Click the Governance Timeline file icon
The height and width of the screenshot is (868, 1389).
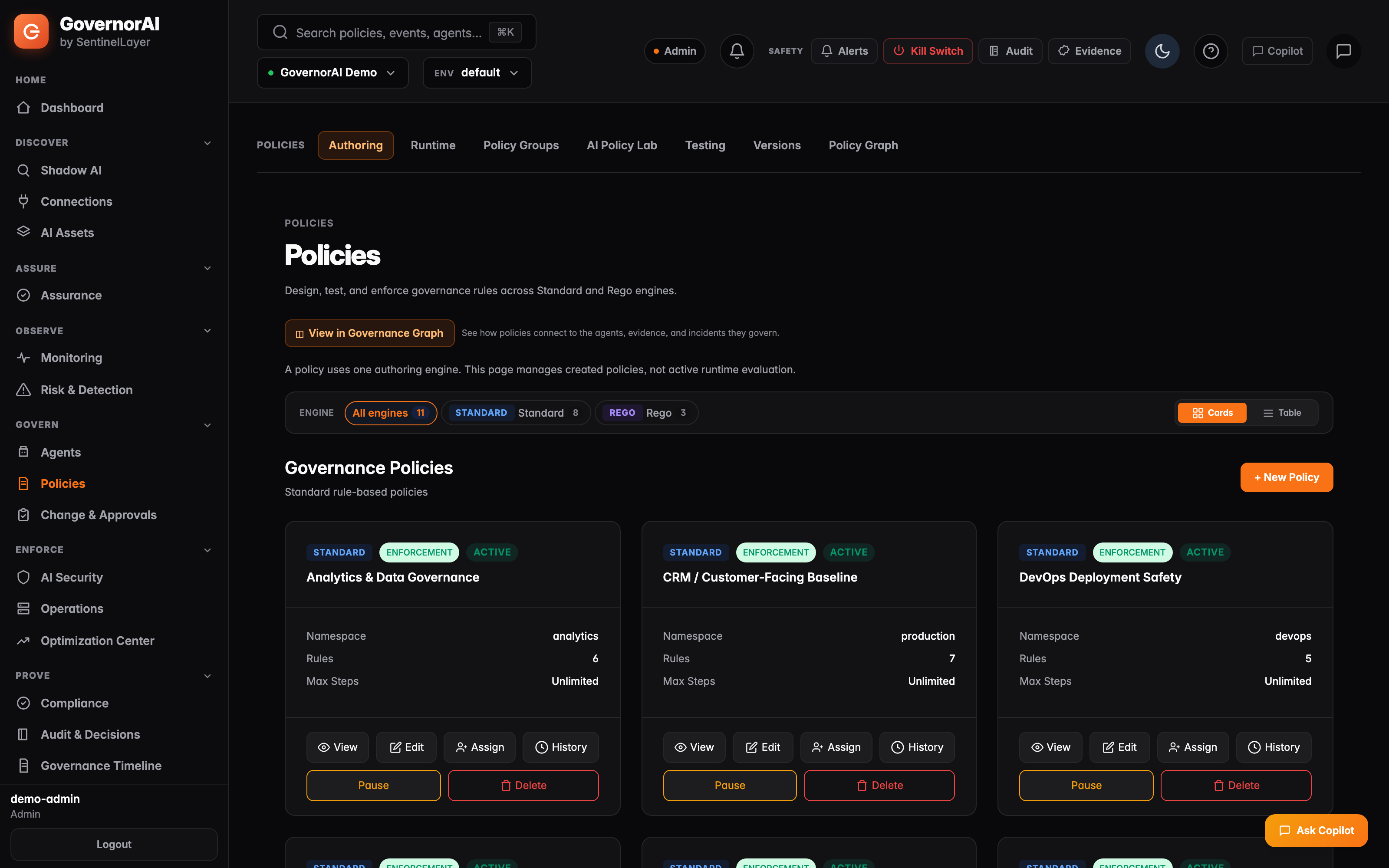pyautogui.click(x=23, y=765)
